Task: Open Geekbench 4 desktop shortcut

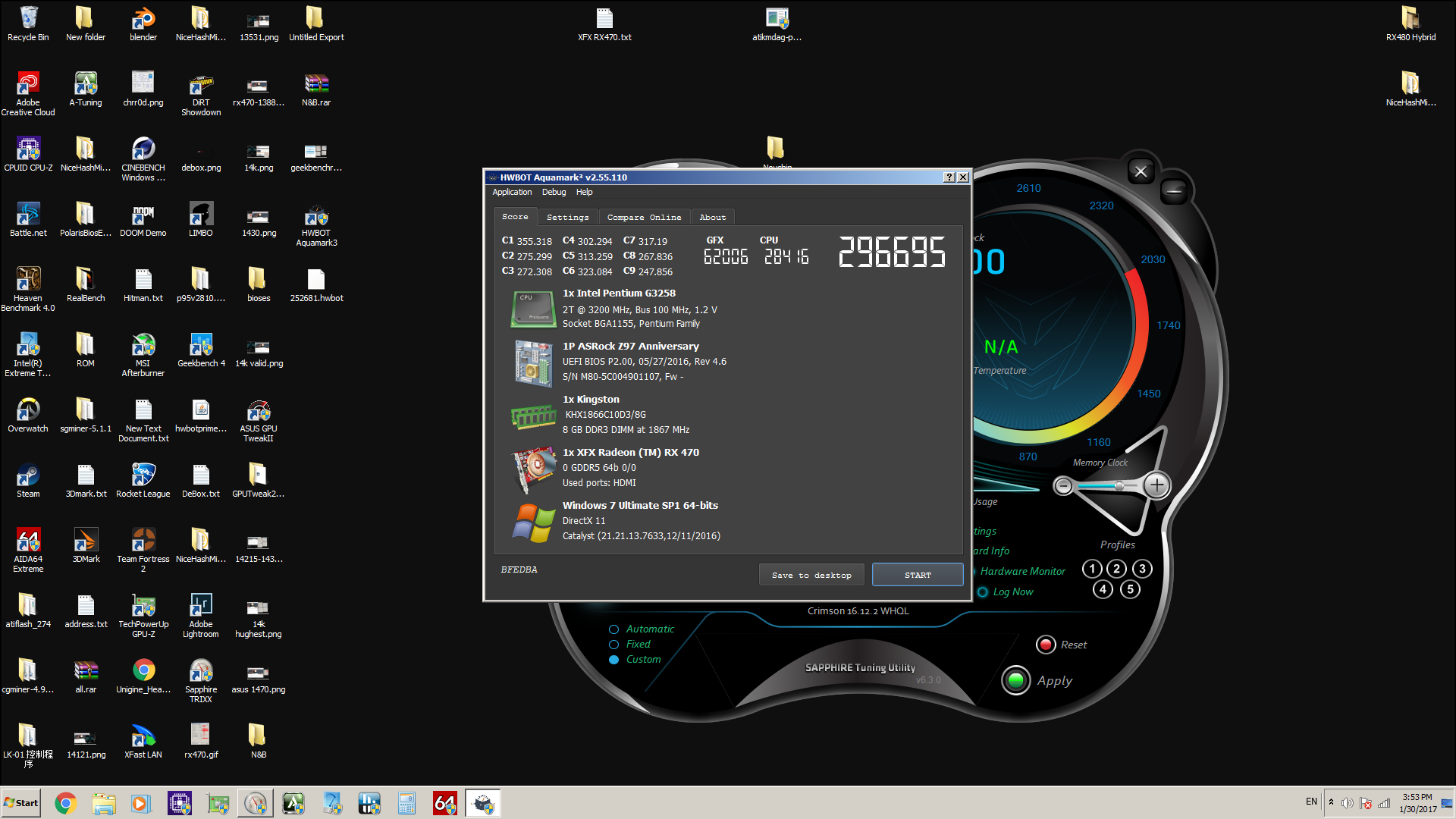Action: click(201, 350)
